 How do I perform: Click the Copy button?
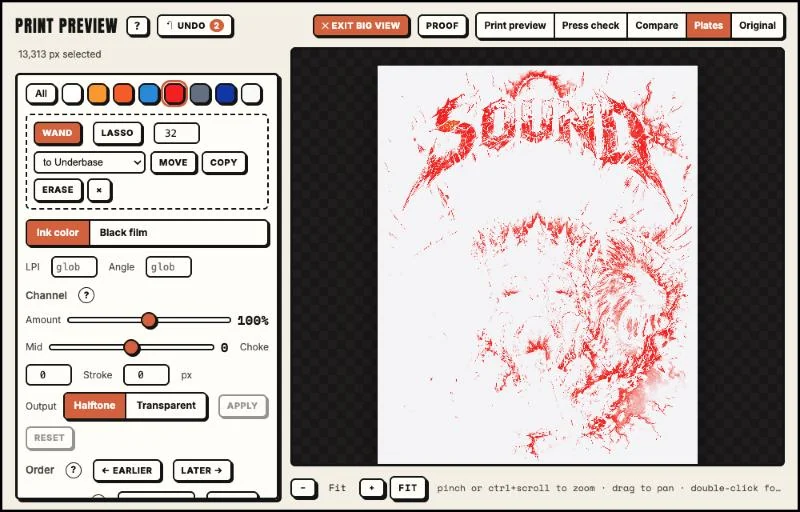pos(223,163)
